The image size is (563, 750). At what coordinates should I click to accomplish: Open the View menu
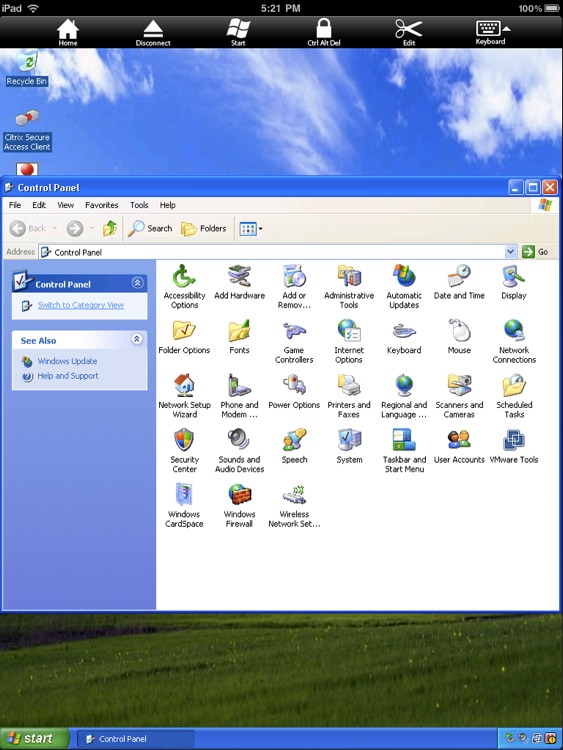66,205
